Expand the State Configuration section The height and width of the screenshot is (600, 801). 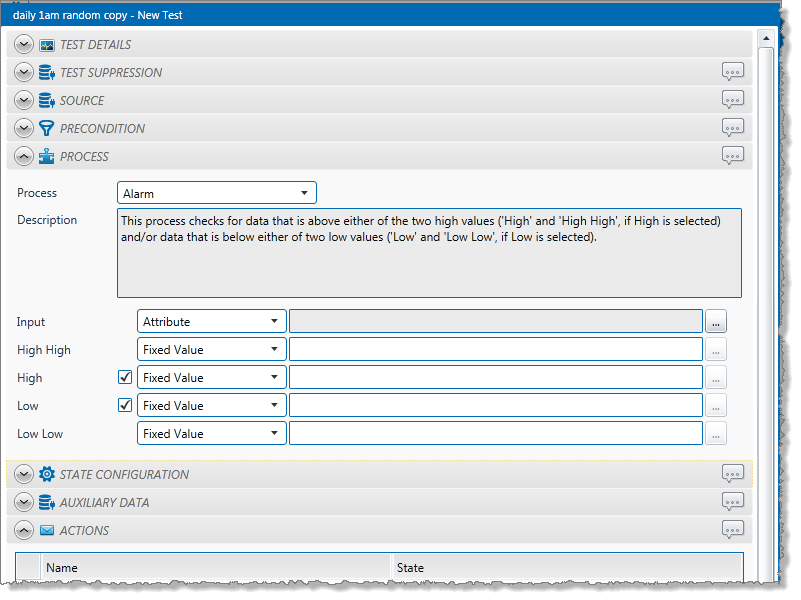pos(24,474)
